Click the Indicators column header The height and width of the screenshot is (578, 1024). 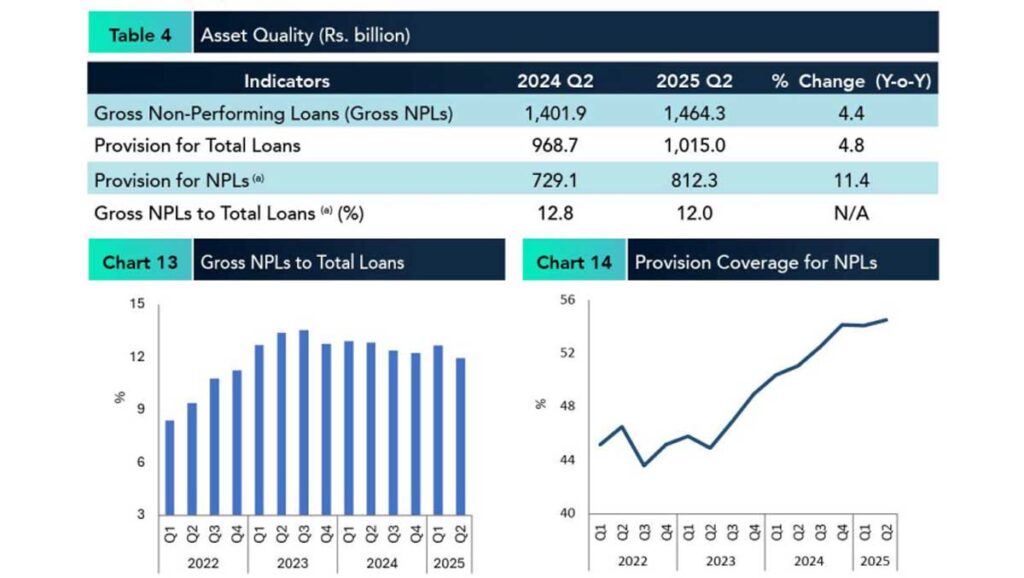[x=286, y=81]
